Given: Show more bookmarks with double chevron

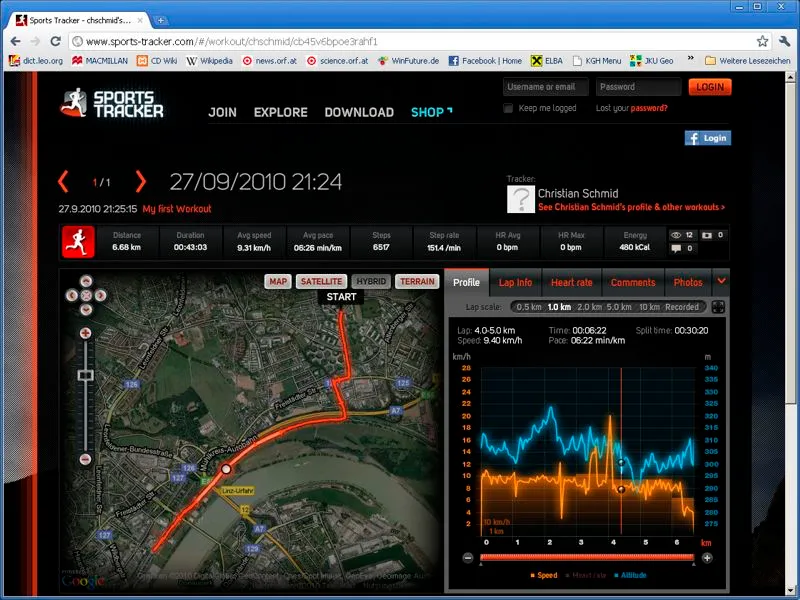Looking at the screenshot, I should (x=691, y=59).
